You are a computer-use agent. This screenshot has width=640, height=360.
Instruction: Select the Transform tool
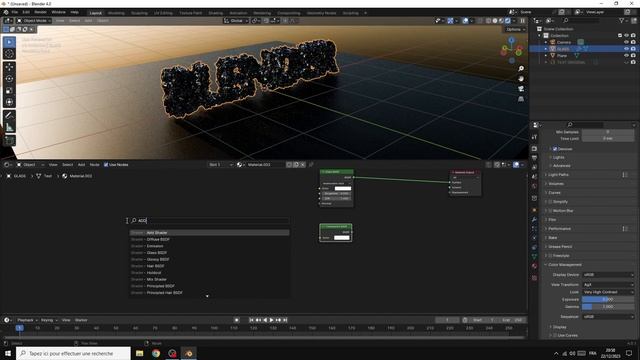point(9,102)
